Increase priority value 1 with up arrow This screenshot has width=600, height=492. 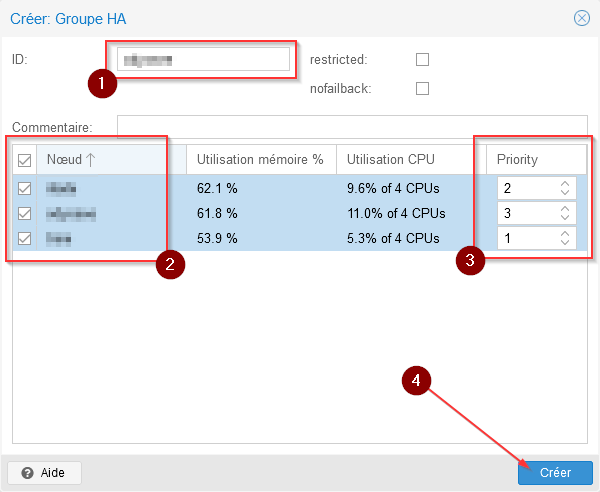565,233
